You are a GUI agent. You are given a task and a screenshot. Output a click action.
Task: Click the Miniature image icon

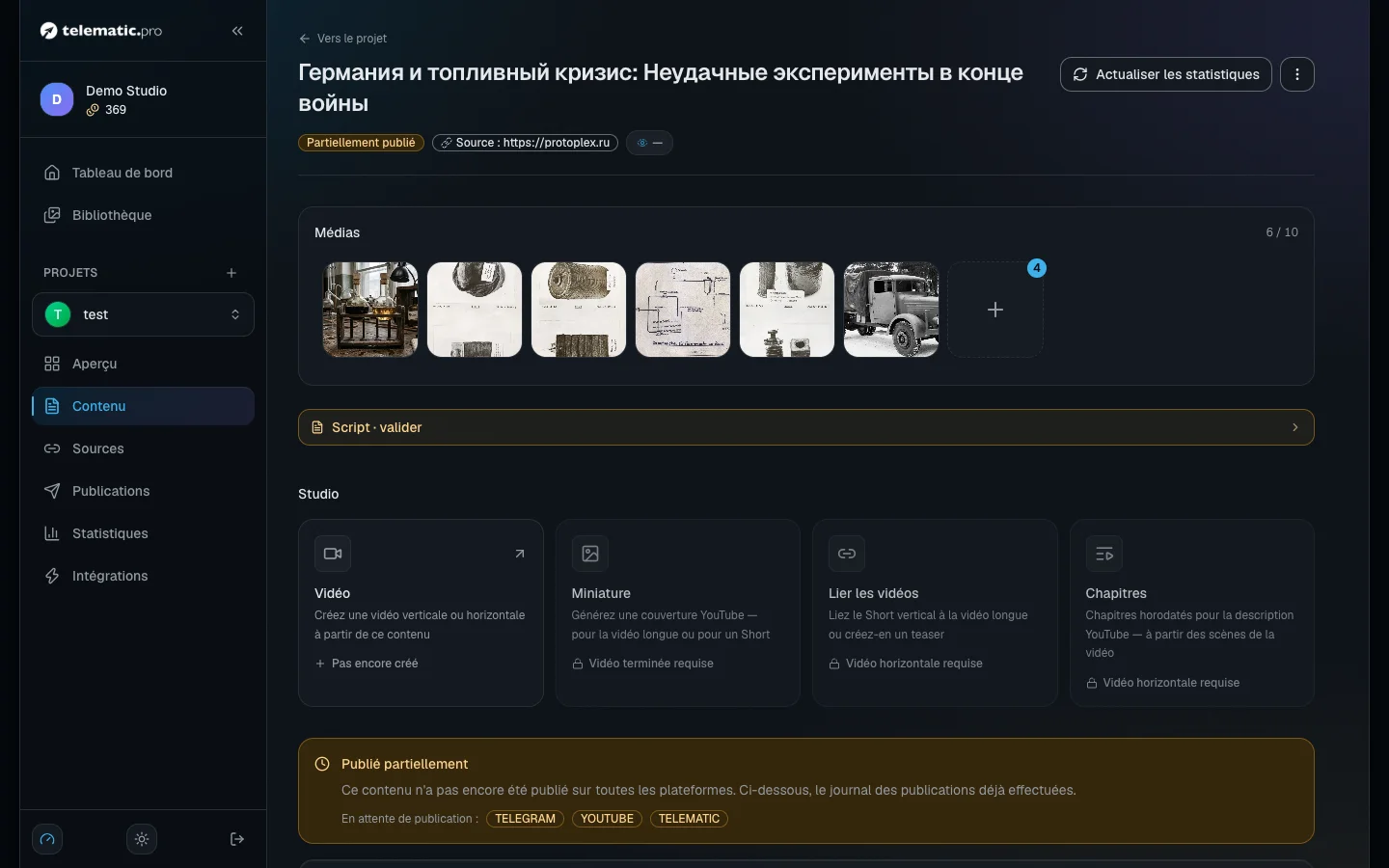click(590, 554)
